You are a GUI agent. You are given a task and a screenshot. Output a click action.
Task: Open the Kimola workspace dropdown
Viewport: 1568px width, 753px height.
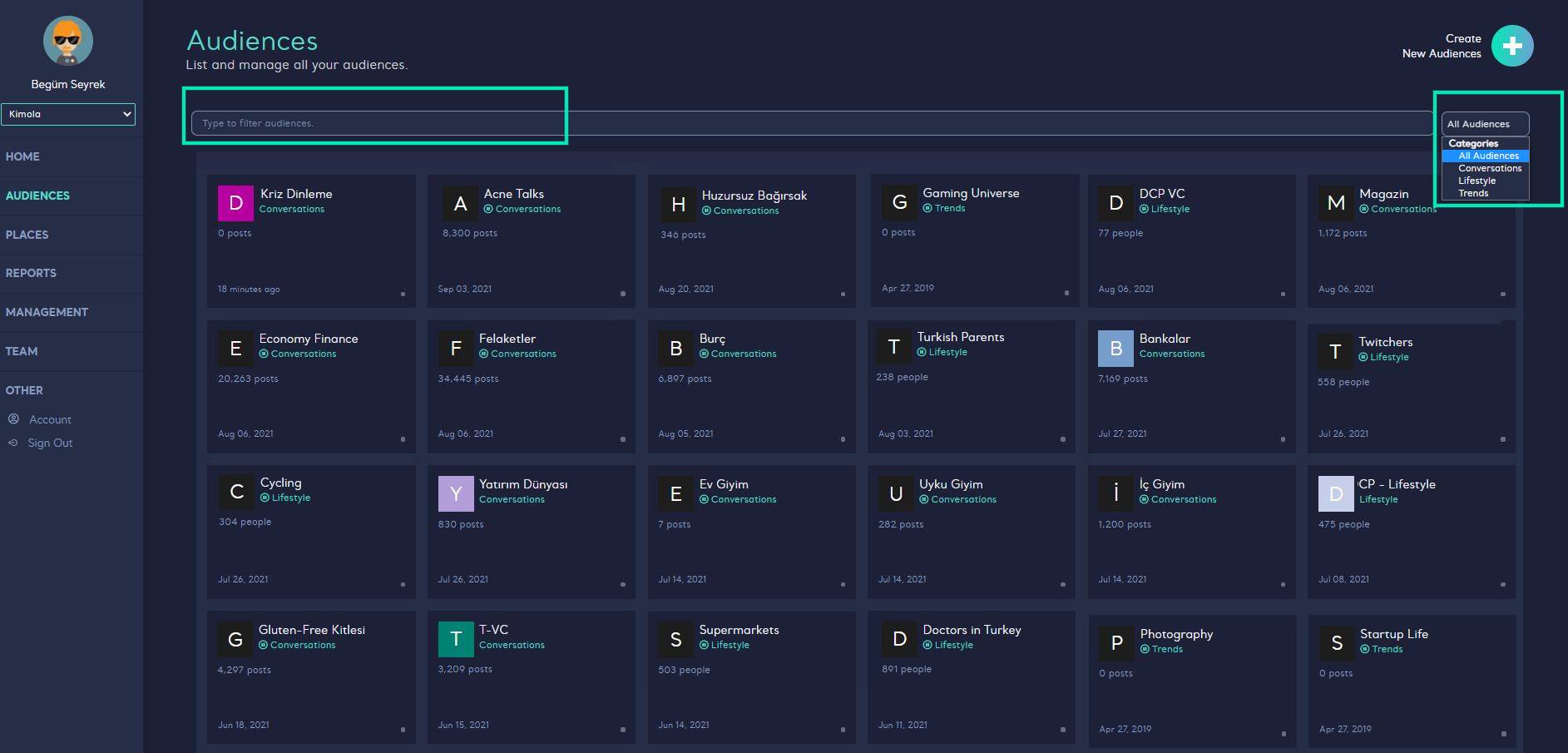coord(68,114)
